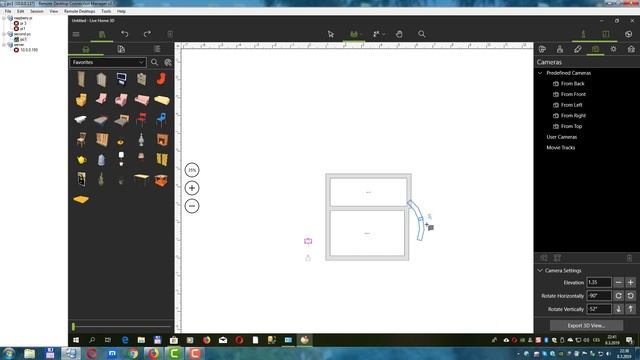This screenshot has height=360, width=640.
Task: Pick the blue chair object thumbnail
Action: pyautogui.click(x=161, y=119)
